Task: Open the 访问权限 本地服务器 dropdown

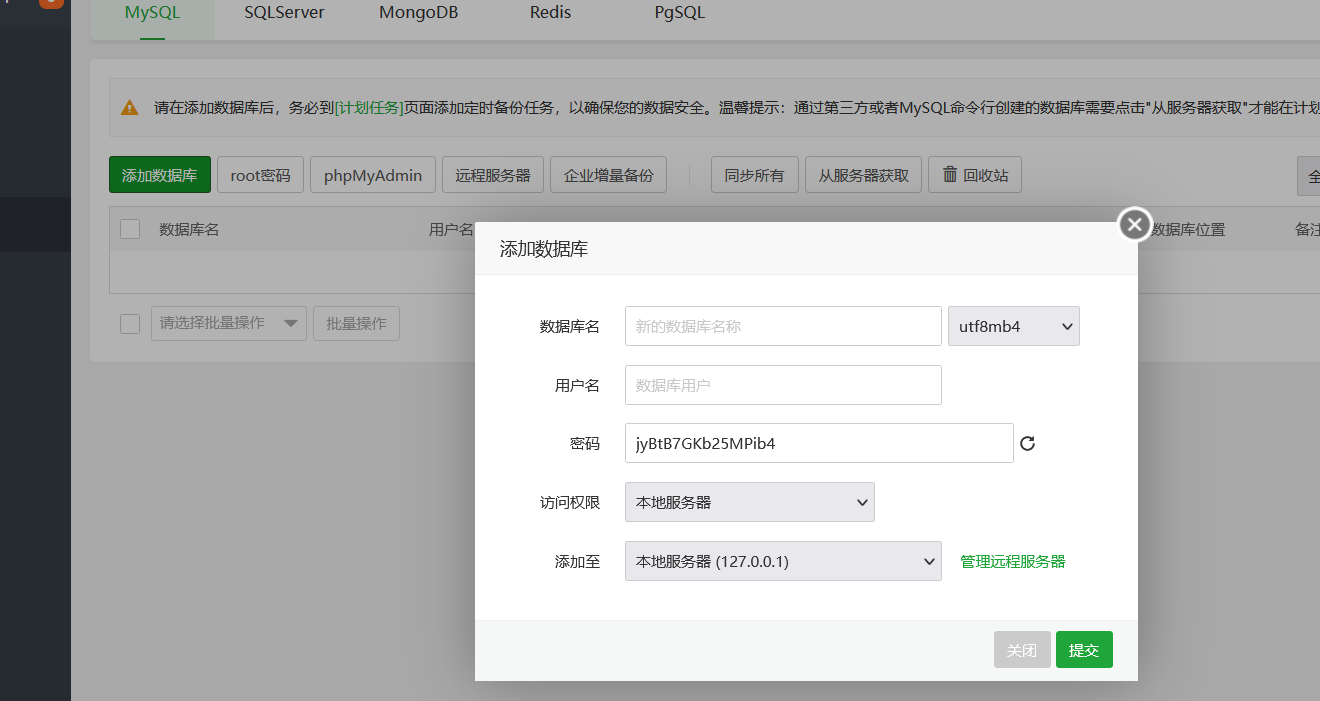Action: tap(749, 502)
